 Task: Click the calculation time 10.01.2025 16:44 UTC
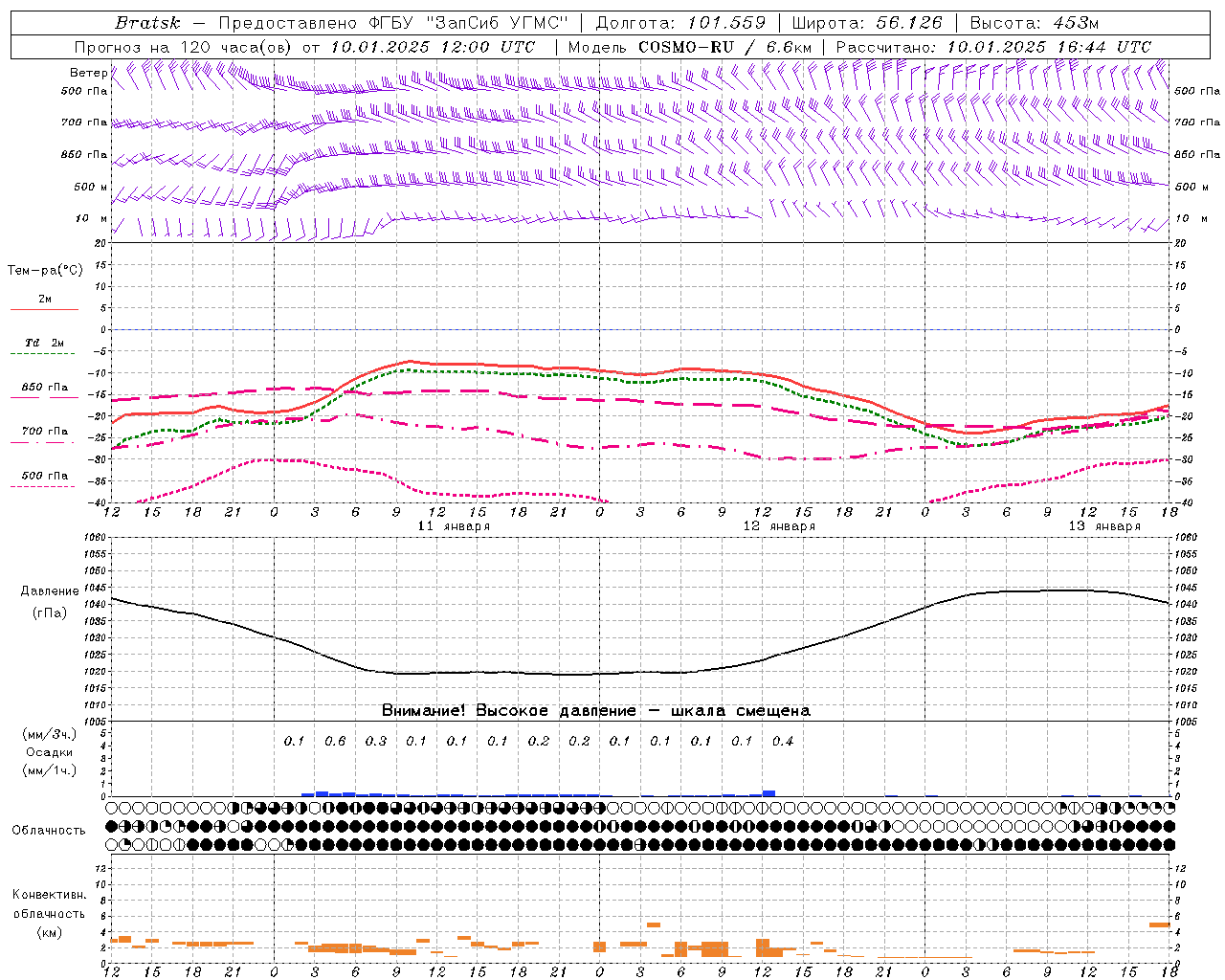pos(1049,47)
